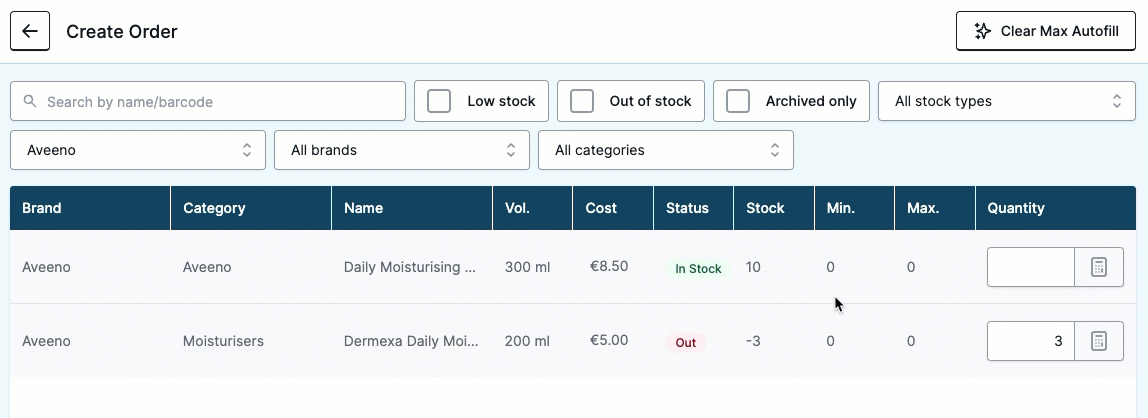Click the back arrow icon

[30, 31]
